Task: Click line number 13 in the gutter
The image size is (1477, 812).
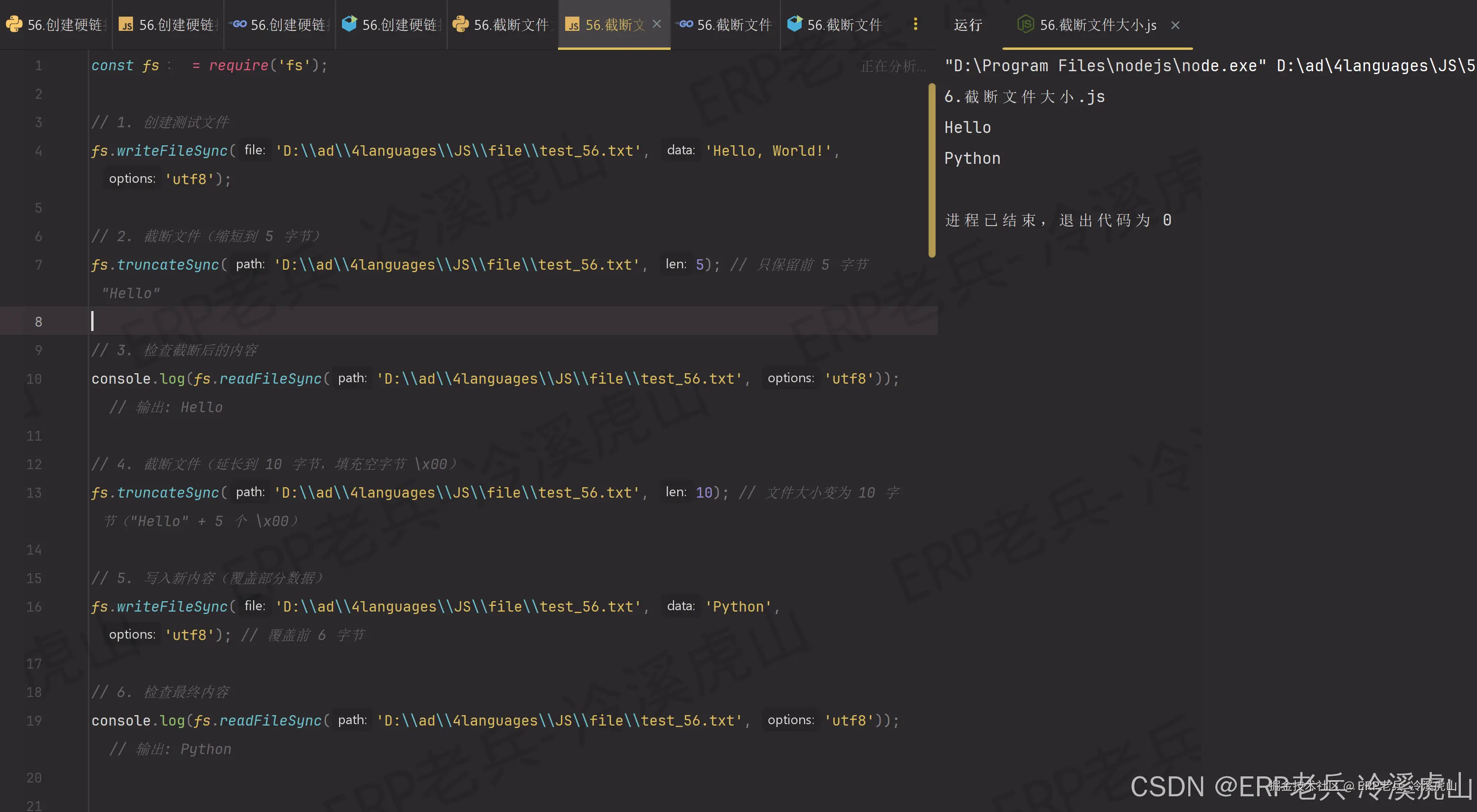Action: point(34,492)
